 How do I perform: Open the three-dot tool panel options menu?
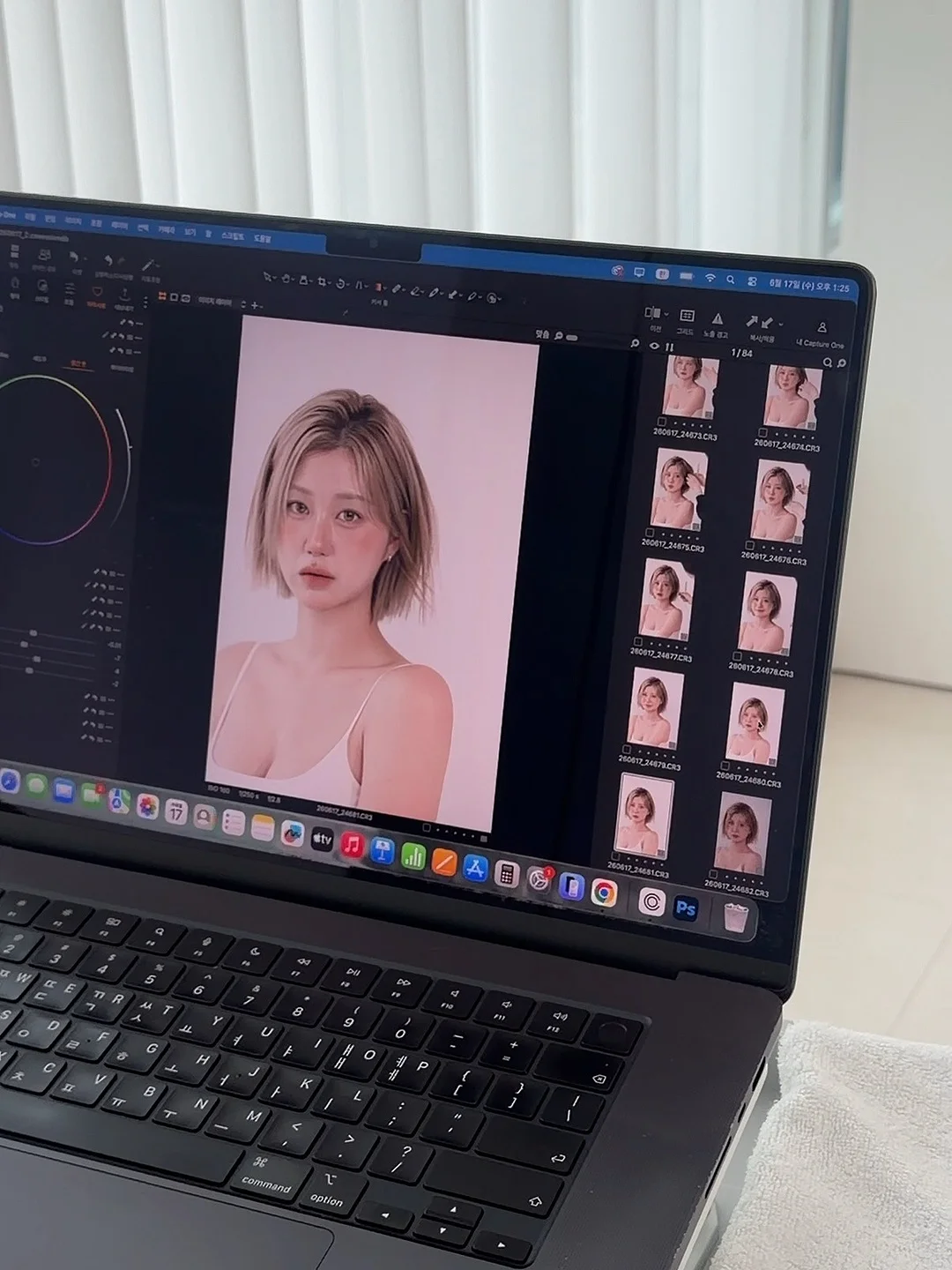tap(145, 302)
